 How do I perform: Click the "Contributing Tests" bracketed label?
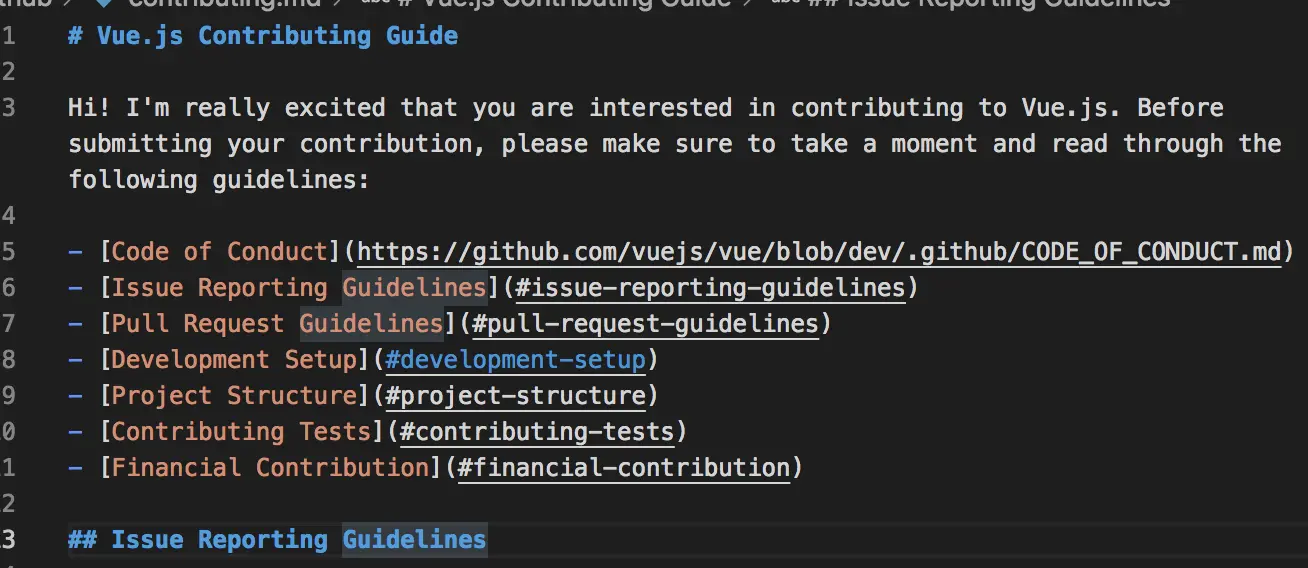241,432
